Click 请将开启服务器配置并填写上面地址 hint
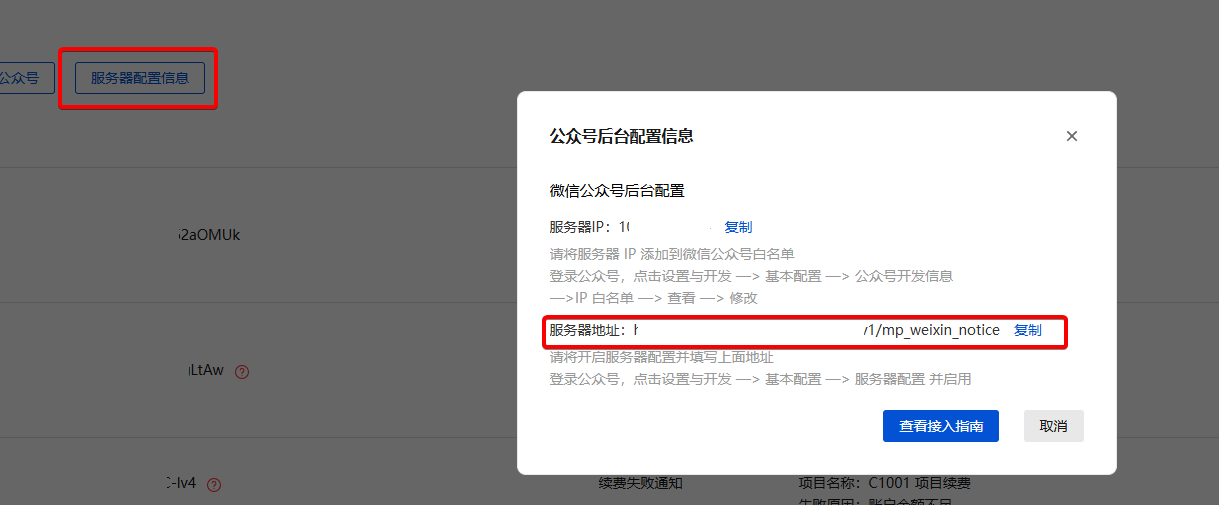 [x=661, y=357]
